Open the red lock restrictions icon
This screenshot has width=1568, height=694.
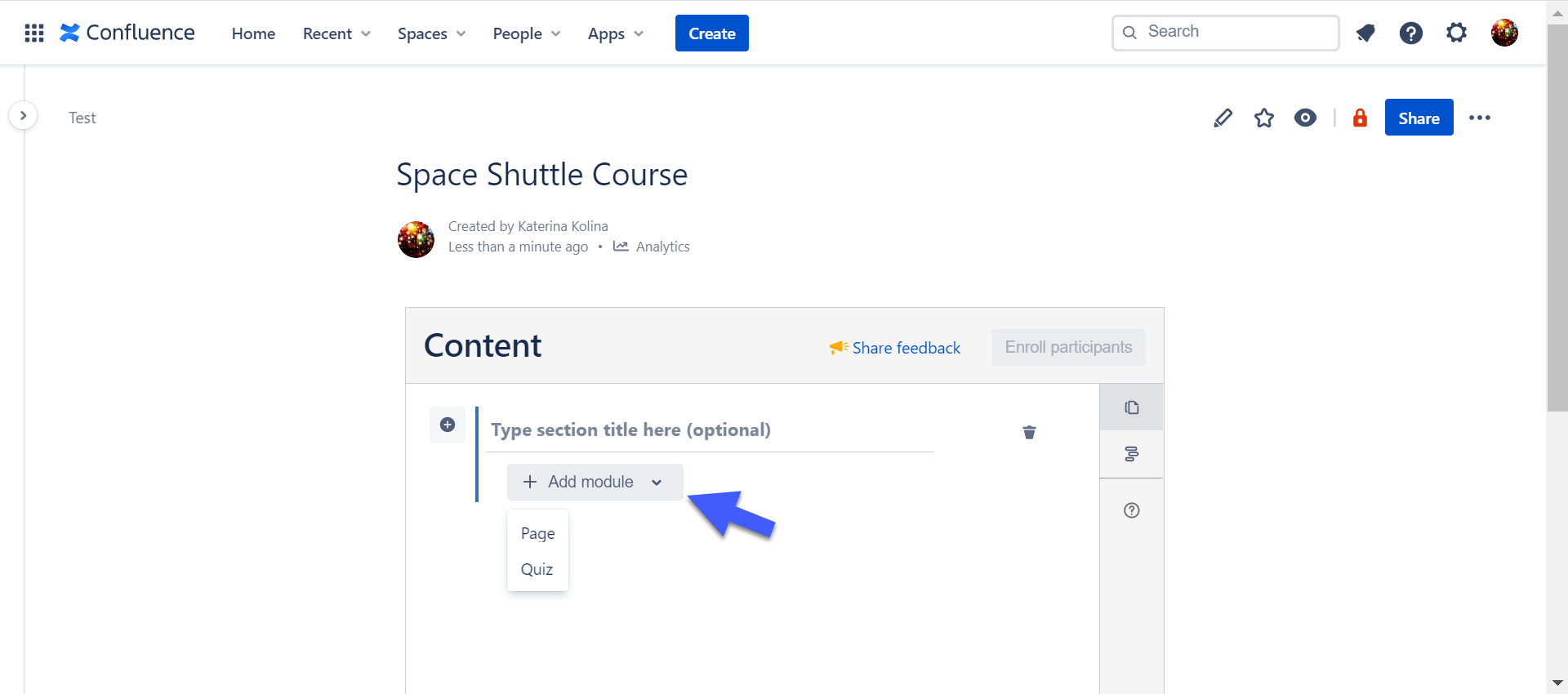[1360, 118]
